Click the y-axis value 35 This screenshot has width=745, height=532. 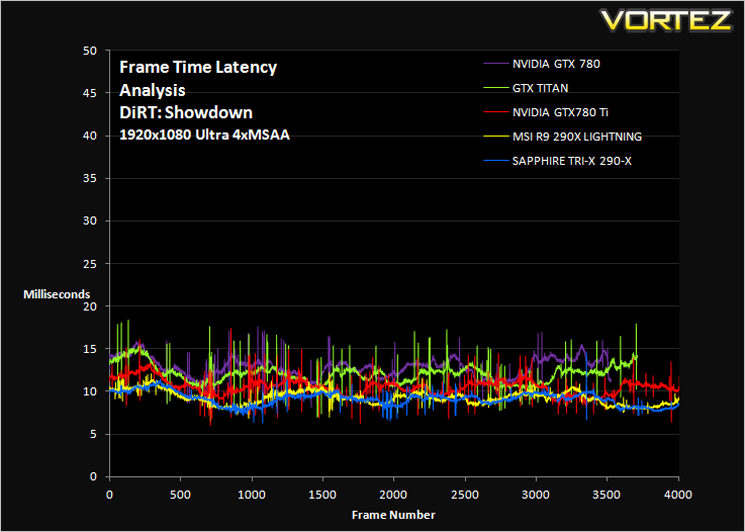[90, 179]
